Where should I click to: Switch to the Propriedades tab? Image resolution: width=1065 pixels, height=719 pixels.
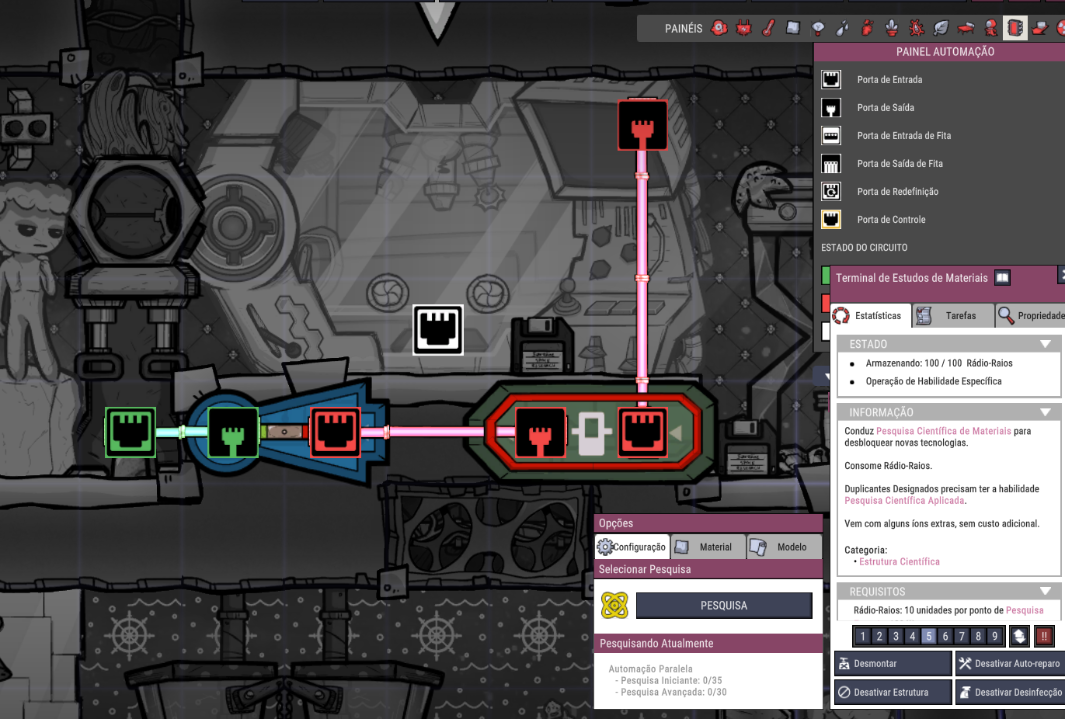click(1030, 316)
